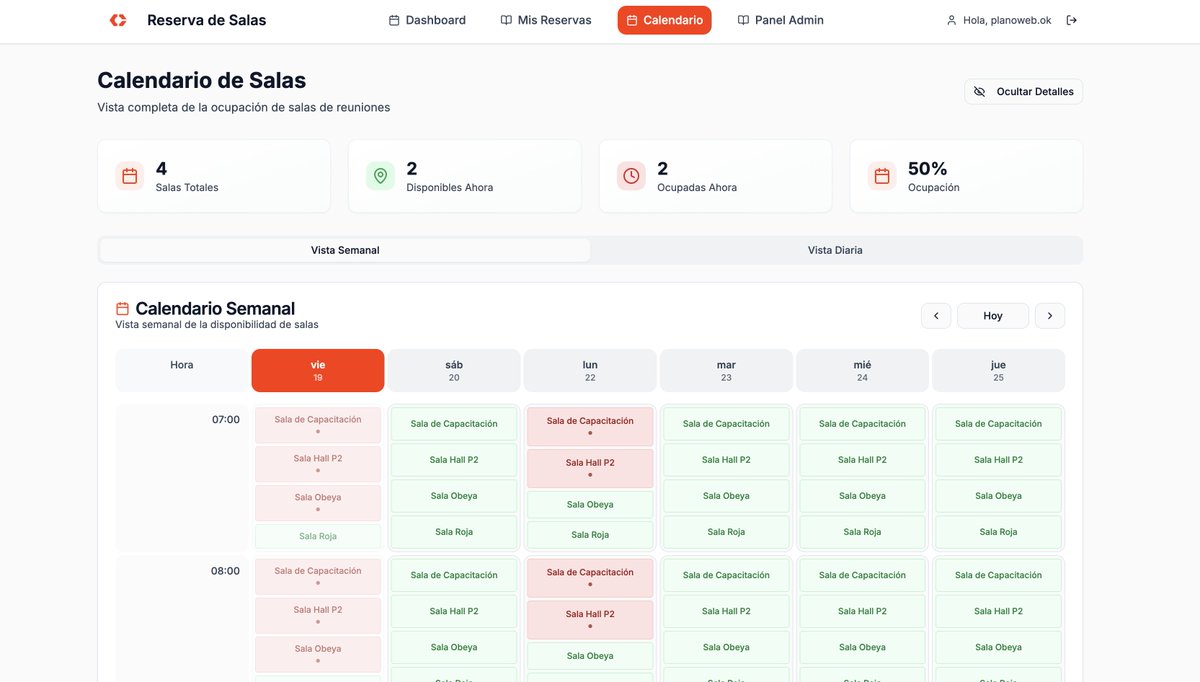Click Saturday 07:00 Sala de Capacitación slot
This screenshot has width=1200, height=682.
coord(454,424)
